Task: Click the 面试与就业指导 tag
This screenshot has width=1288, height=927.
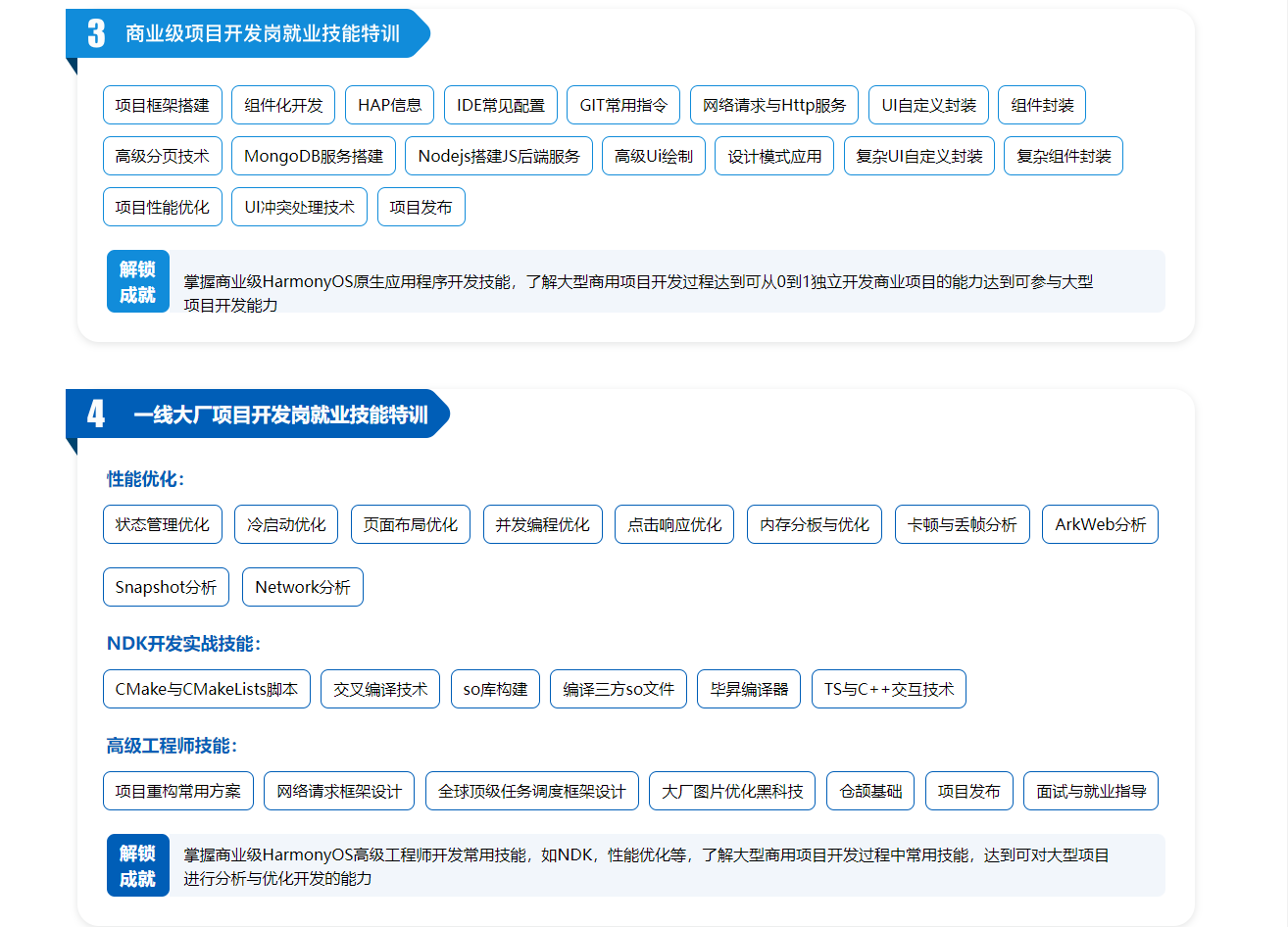Action: tap(1090, 791)
